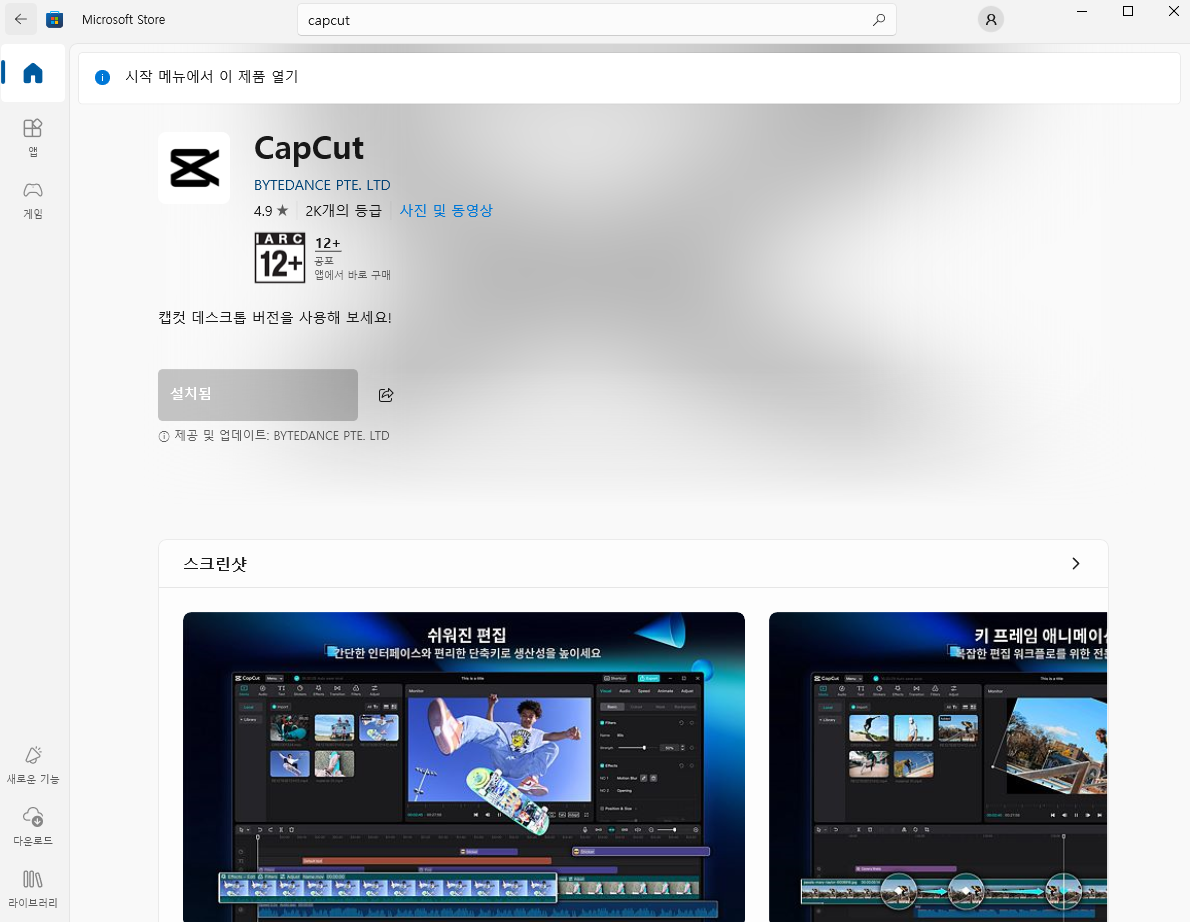Click the 앱에서 바로 구매 text

[x=353, y=275]
